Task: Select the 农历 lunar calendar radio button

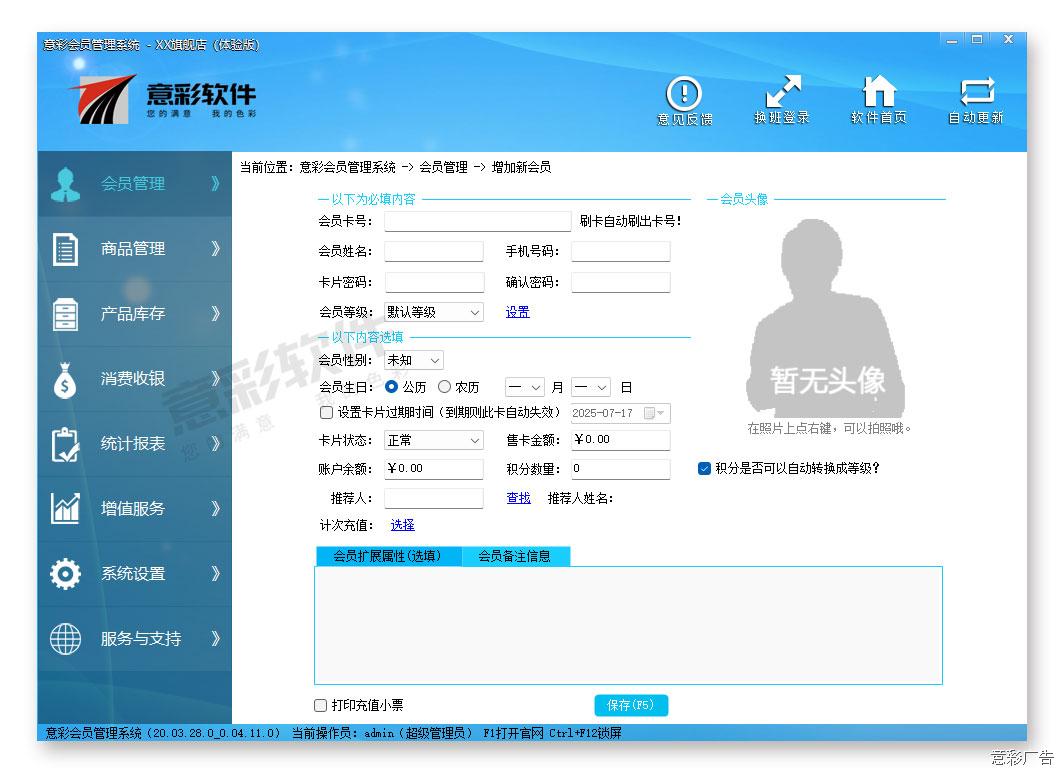Action: 445,387
